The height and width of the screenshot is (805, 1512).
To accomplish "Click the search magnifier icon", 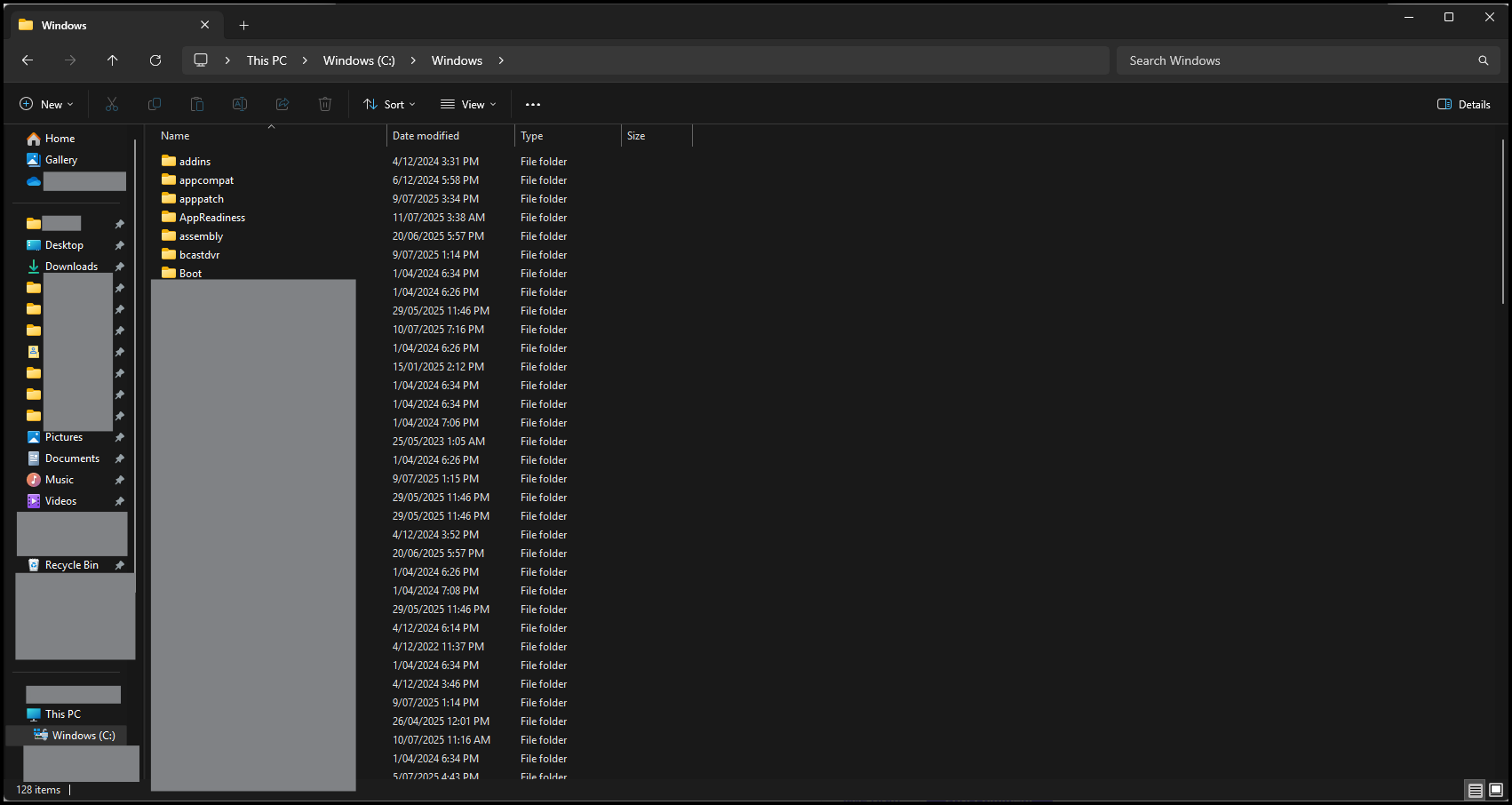I will (x=1483, y=60).
